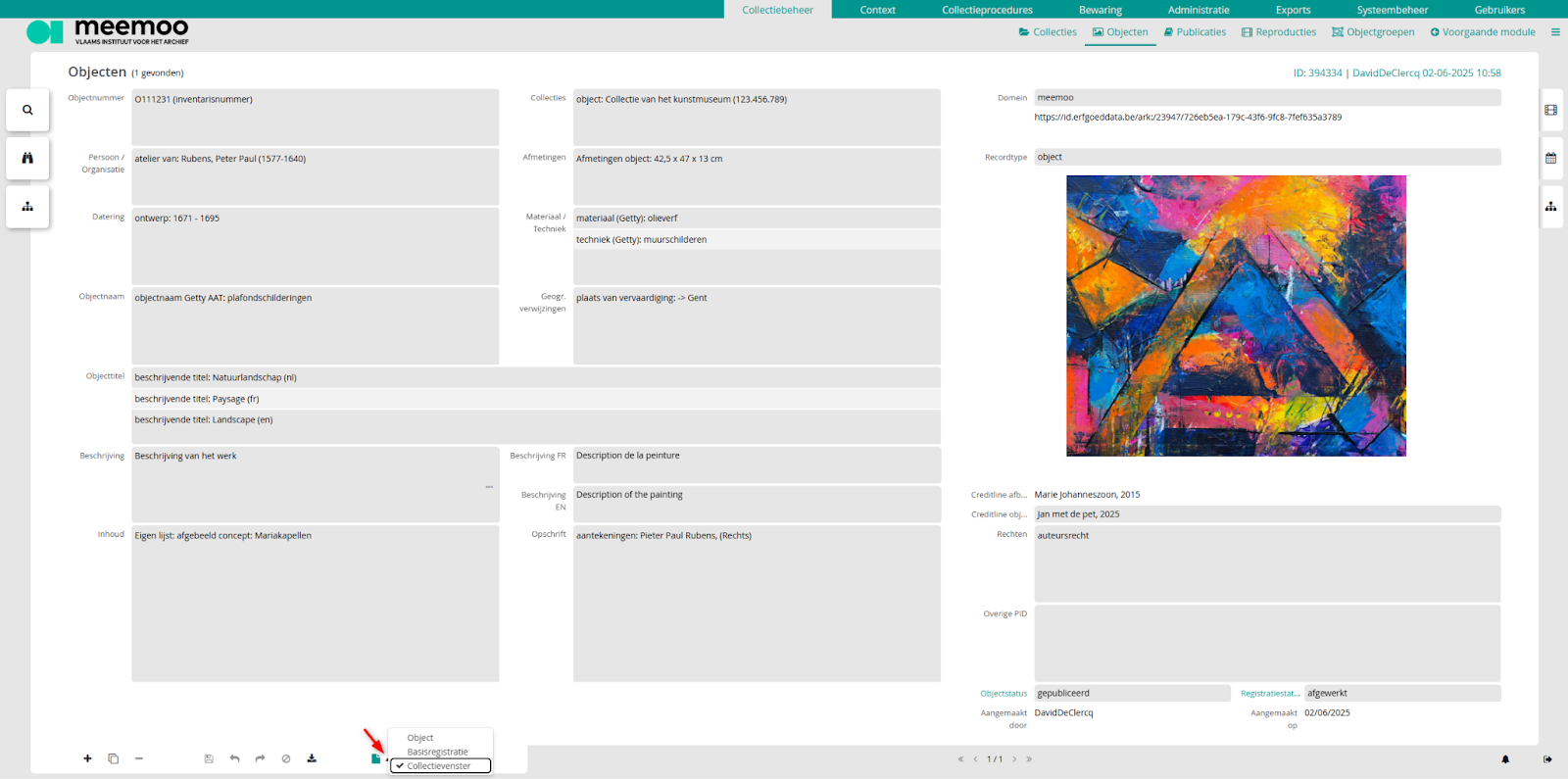Go to previous record with left chevron

[x=975, y=759]
